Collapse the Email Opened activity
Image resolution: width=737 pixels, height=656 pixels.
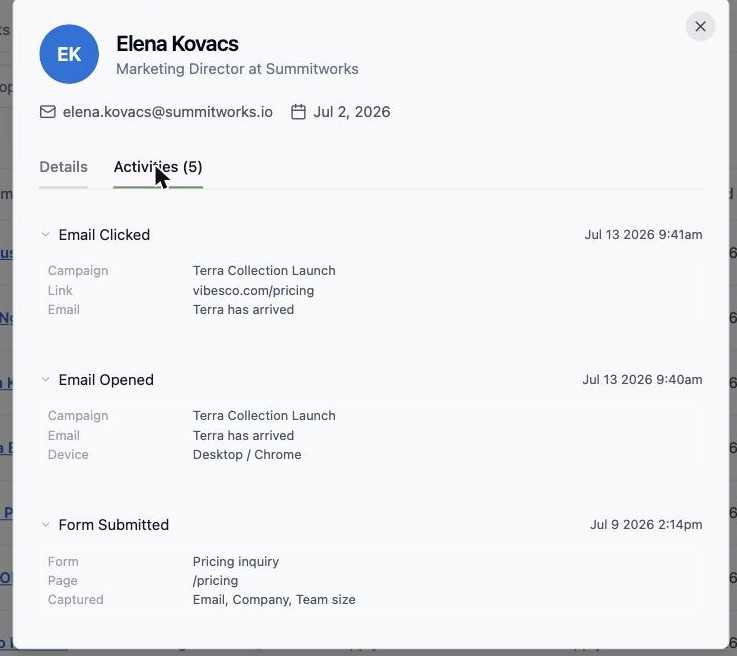click(x=46, y=379)
